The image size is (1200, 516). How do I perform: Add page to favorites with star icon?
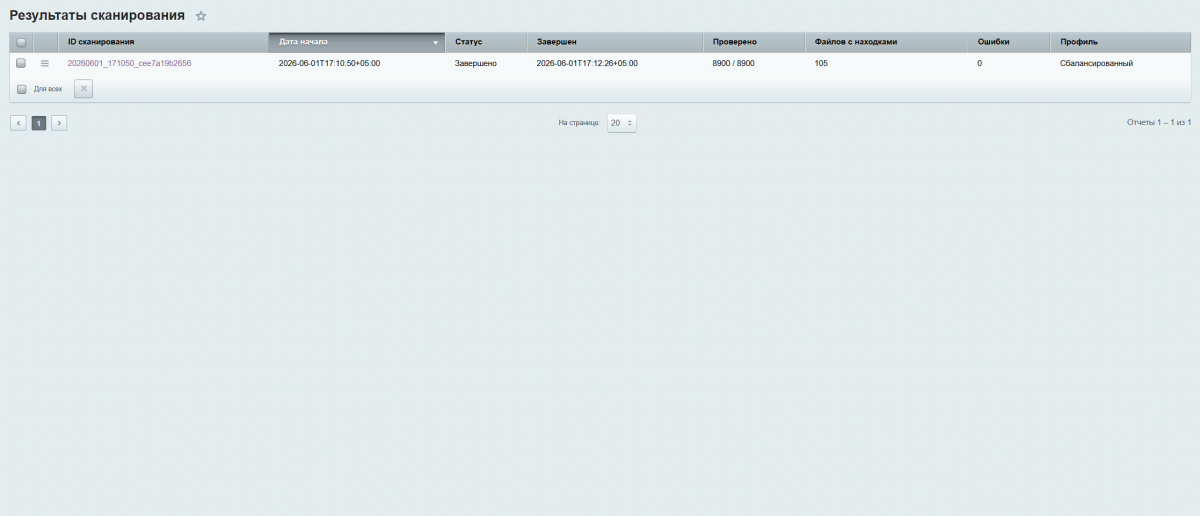pos(201,16)
